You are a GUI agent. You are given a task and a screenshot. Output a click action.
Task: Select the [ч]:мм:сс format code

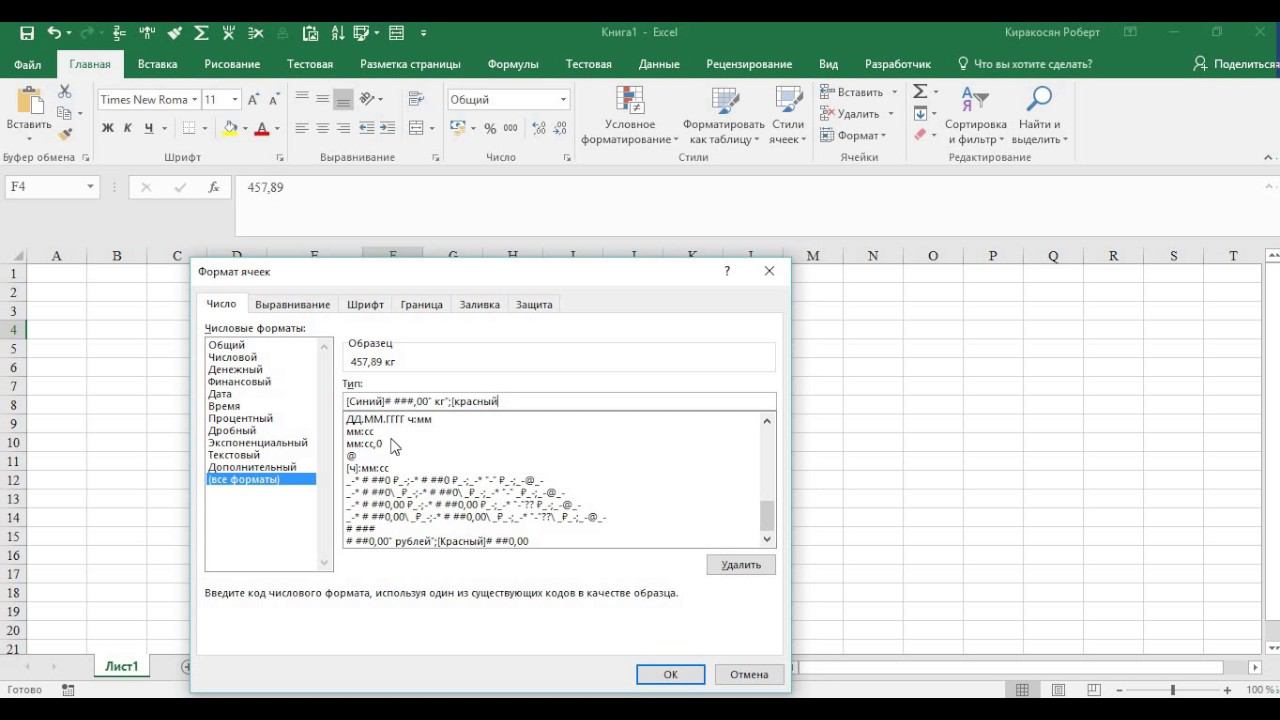[x=367, y=468]
